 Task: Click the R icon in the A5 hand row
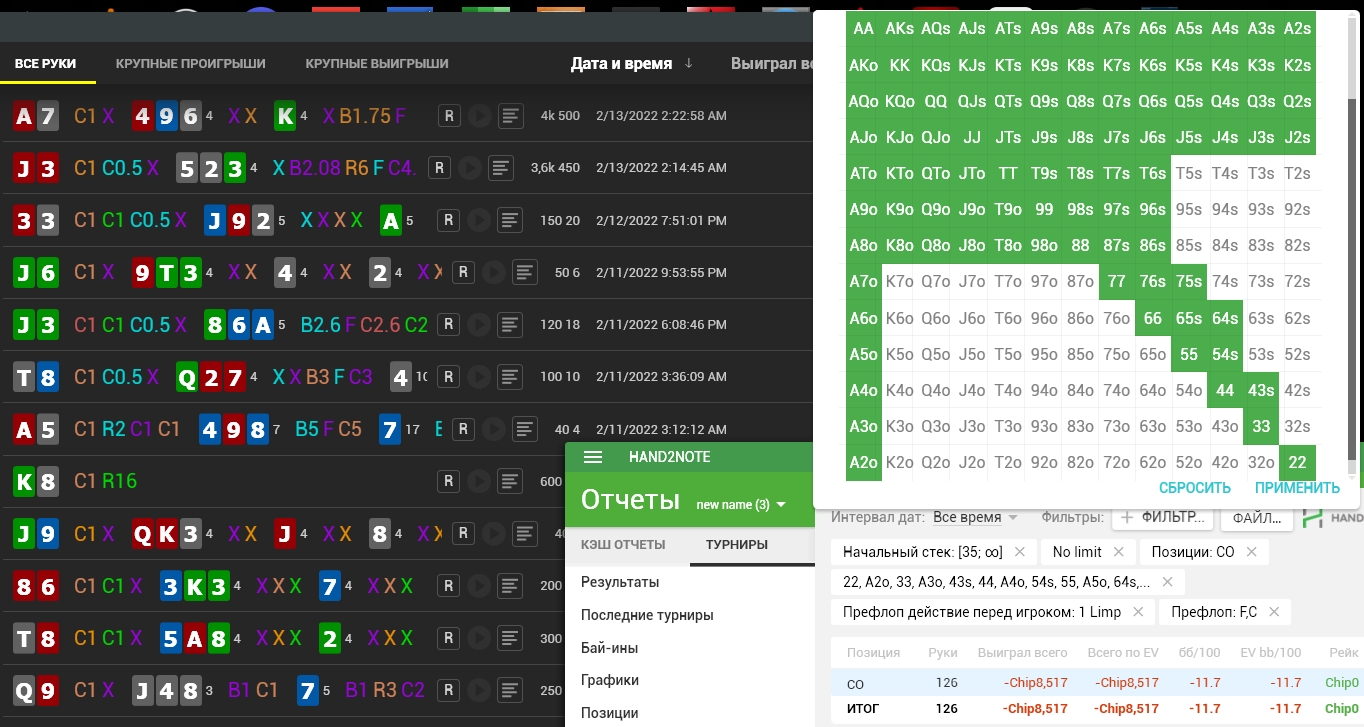coord(463,429)
